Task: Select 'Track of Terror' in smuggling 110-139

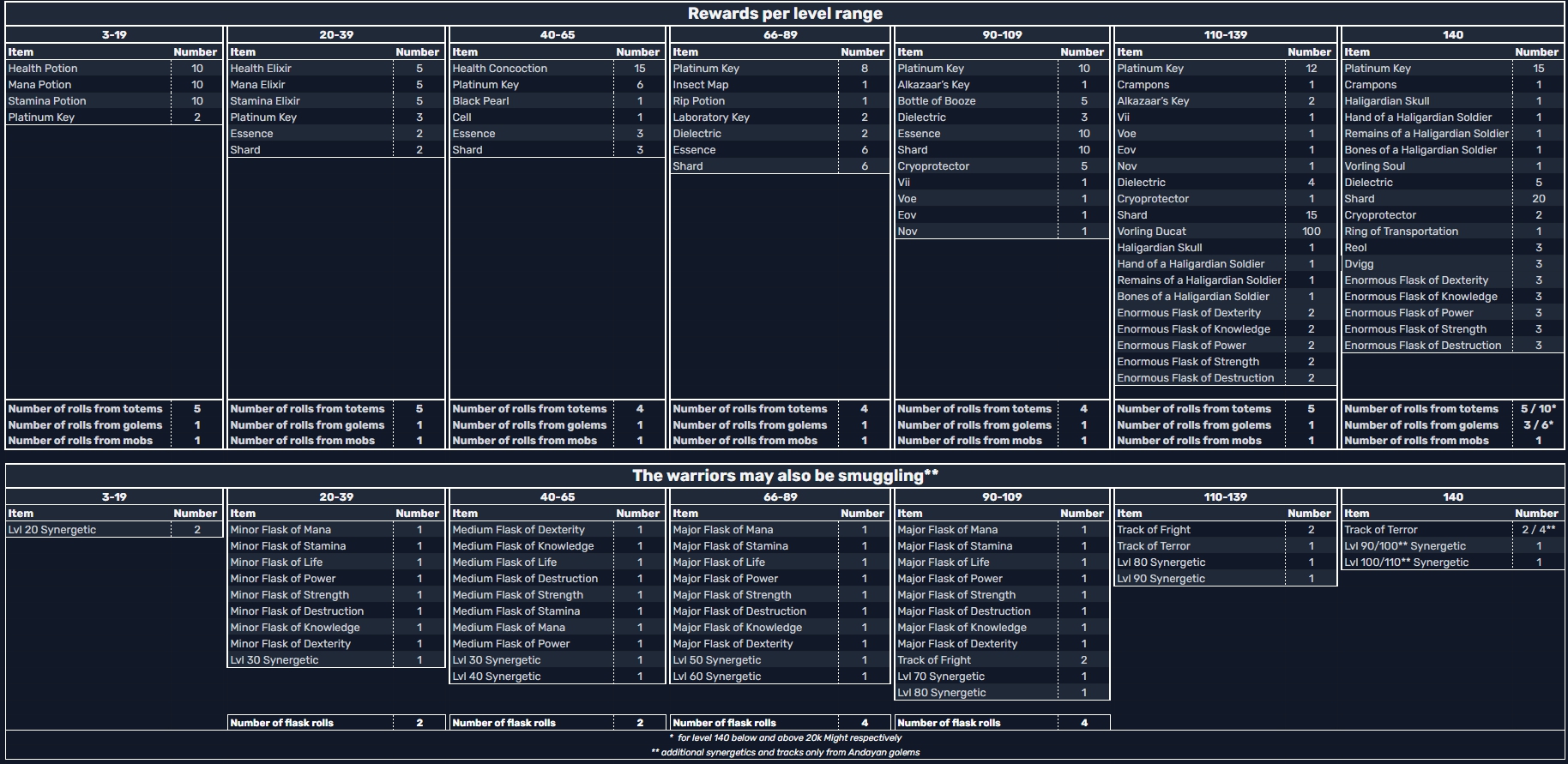Action: [x=1199, y=546]
